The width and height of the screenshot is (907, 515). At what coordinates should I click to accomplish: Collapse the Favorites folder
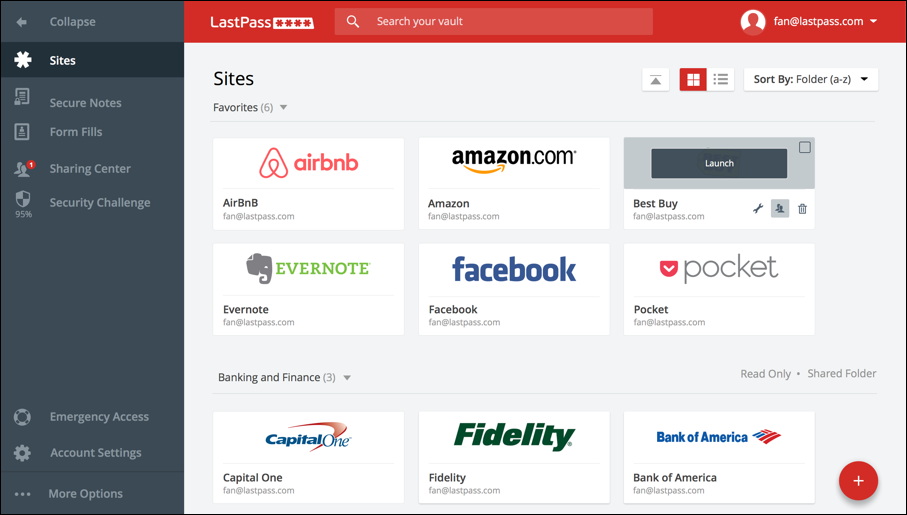tap(283, 108)
